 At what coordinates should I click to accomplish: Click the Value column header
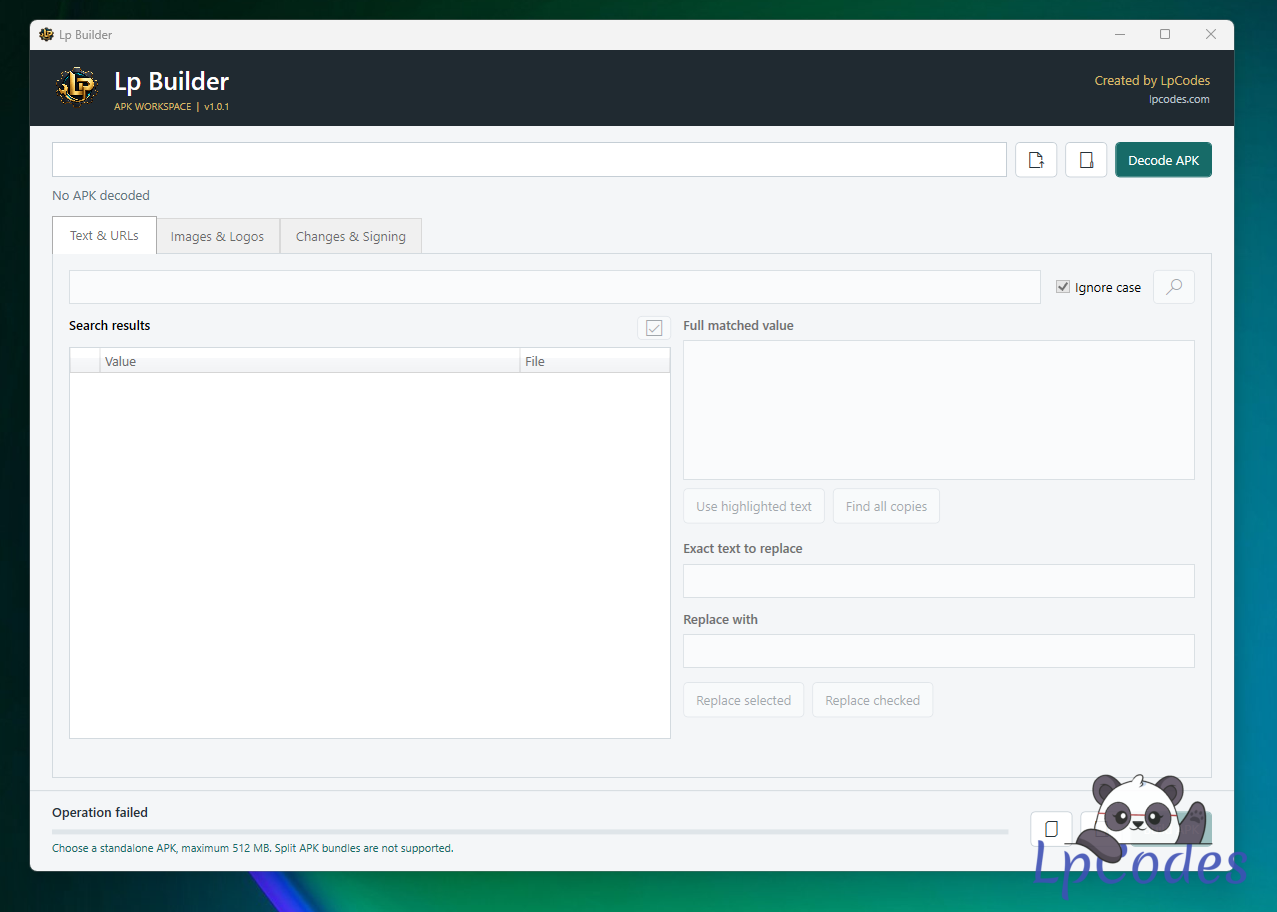(x=310, y=361)
